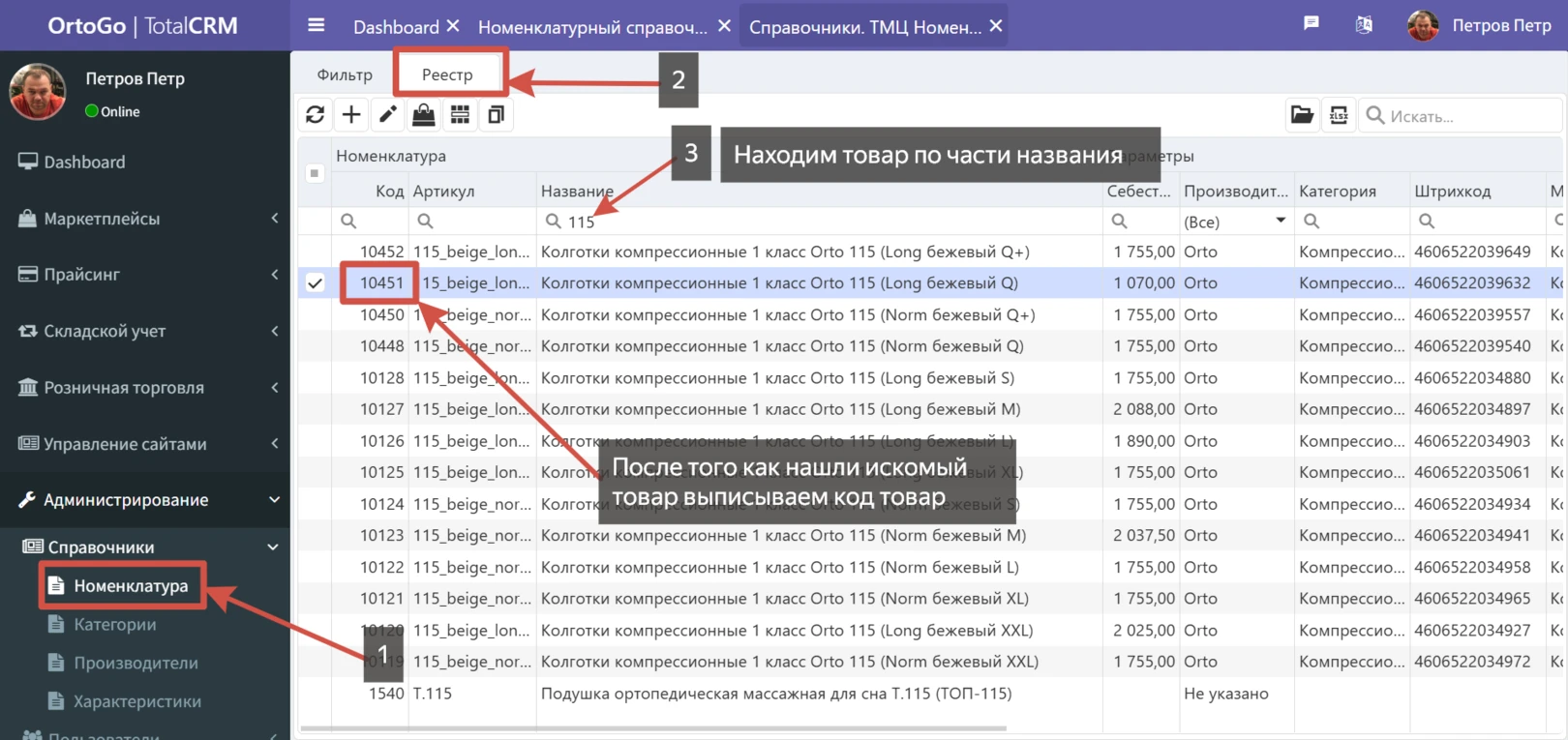The image size is (1568, 740).
Task: Open the Петров Петр user menu in the header
Action: tap(1481, 25)
